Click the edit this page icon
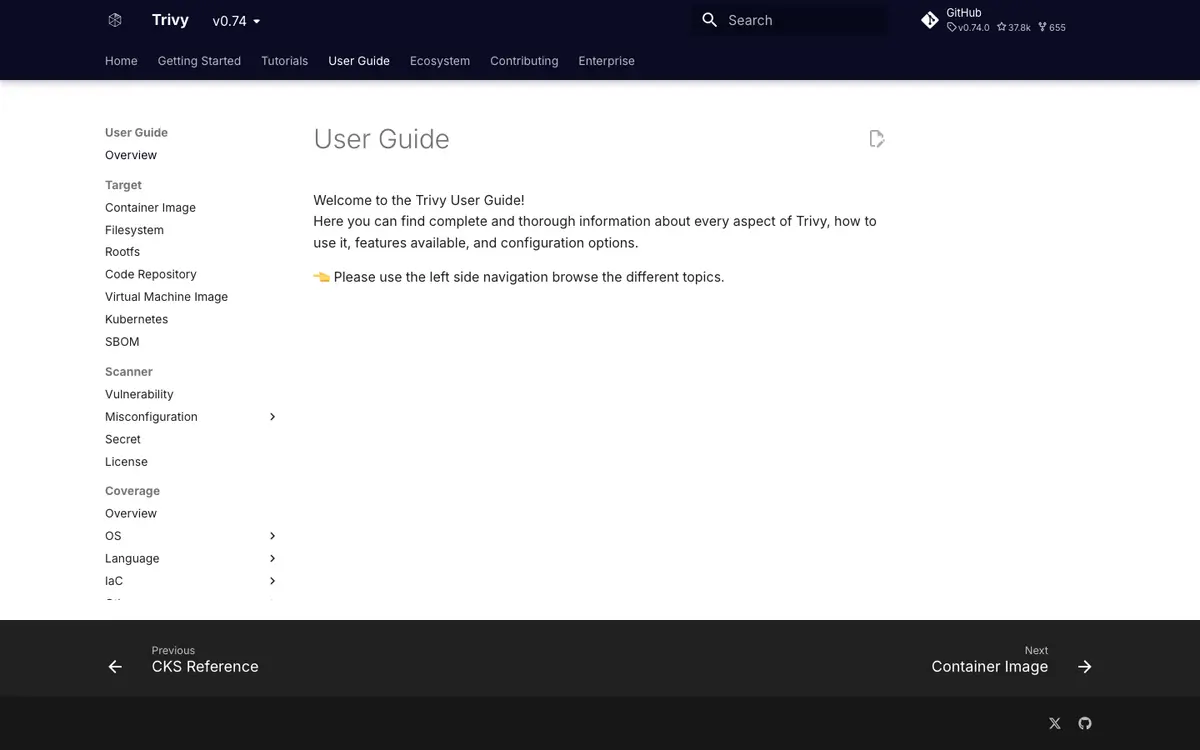Screen dimensions: 1200x750 tap(877, 139)
